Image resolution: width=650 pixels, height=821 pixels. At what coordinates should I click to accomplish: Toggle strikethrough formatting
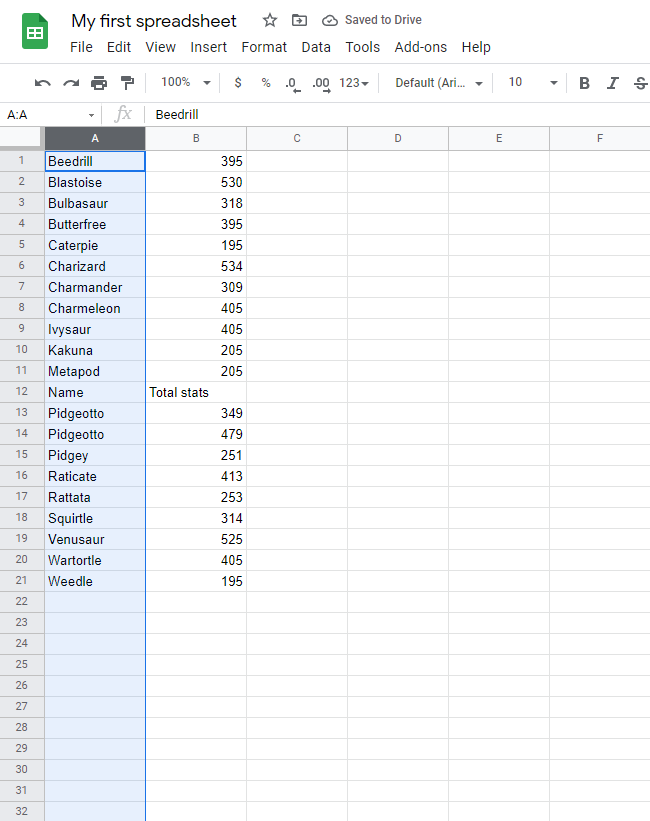tap(640, 83)
